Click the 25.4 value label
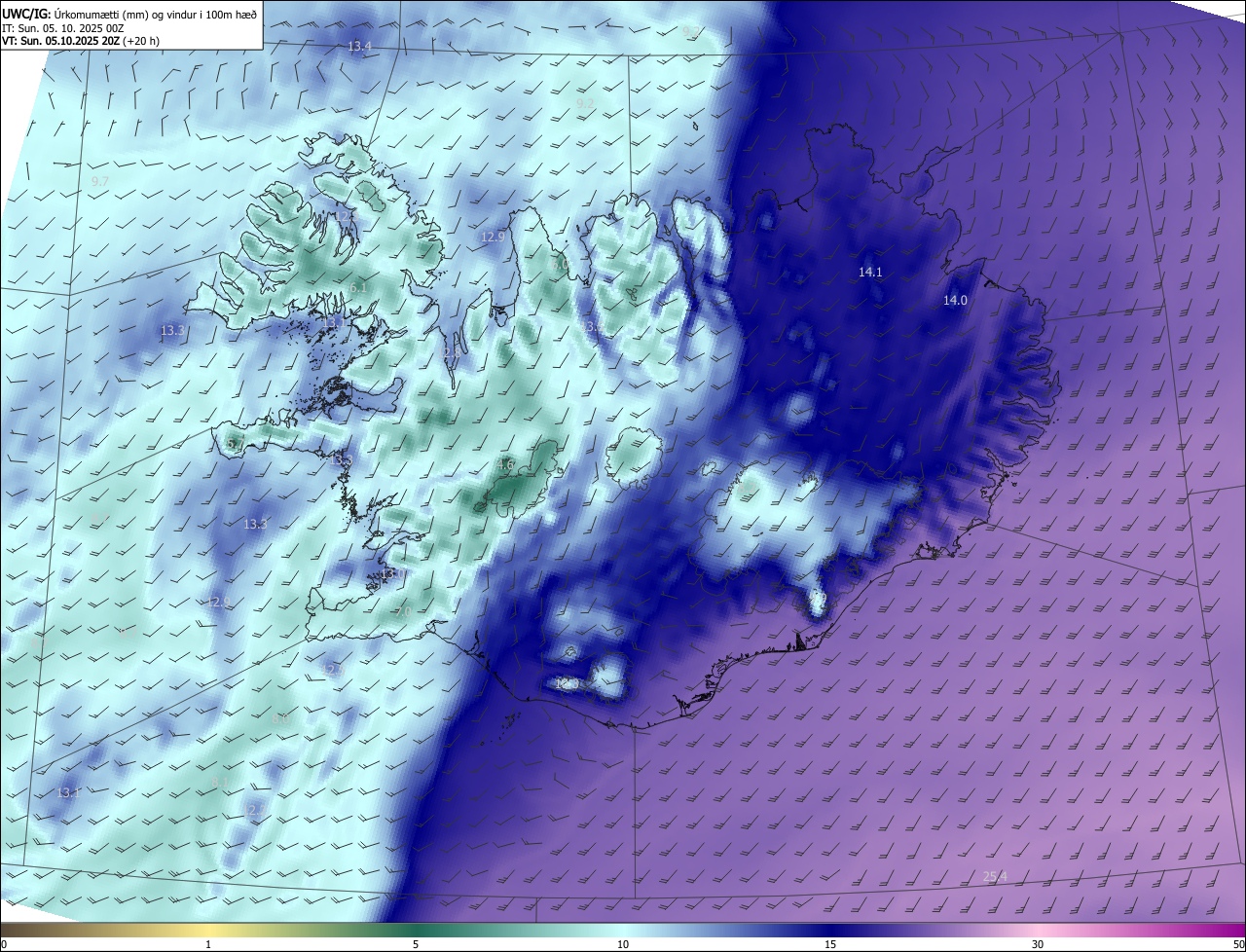The width and height of the screenshot is (1246, 952). point(995,877)
